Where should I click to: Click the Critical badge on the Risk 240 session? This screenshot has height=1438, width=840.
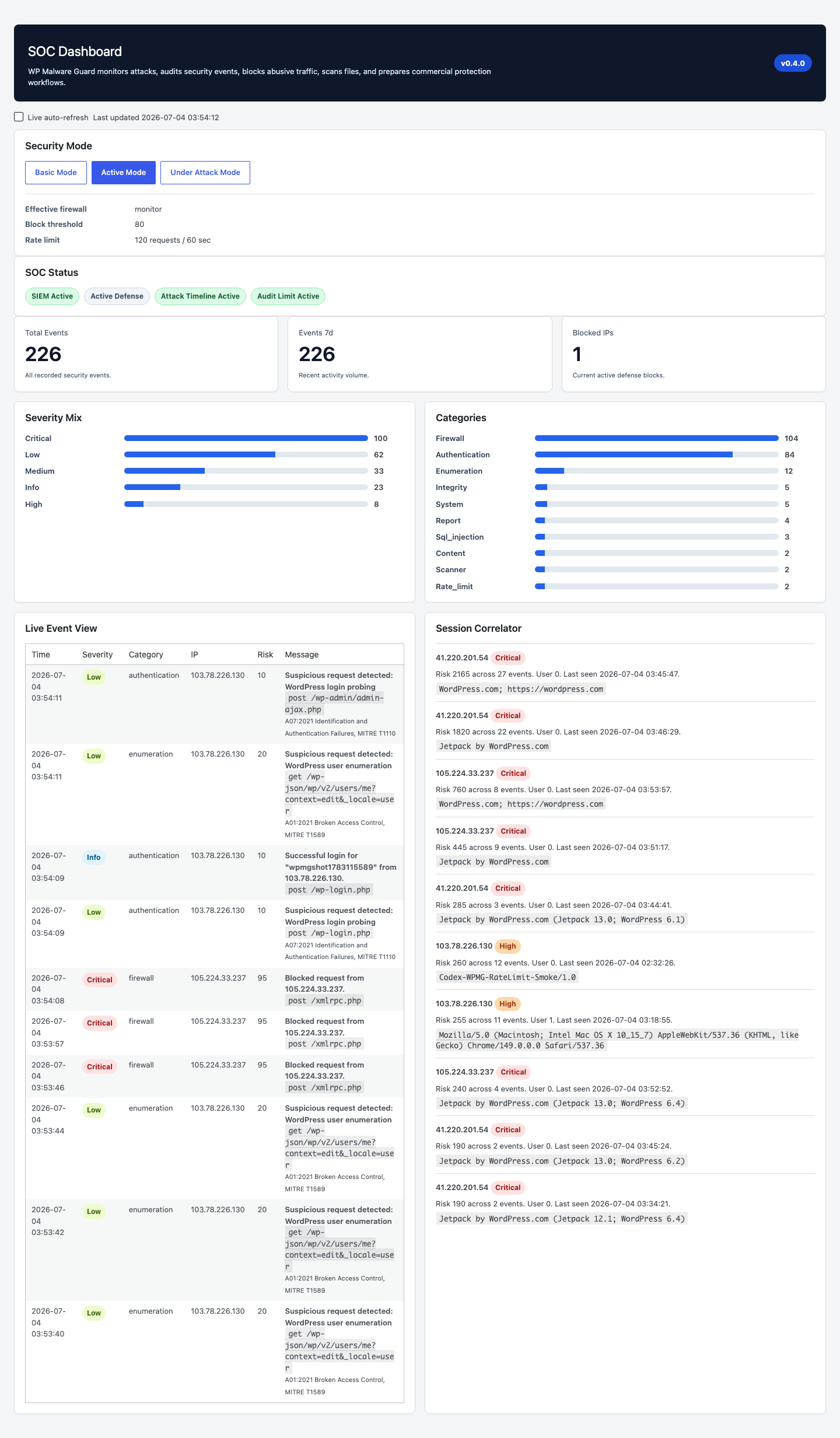[x=513, y=1072]
